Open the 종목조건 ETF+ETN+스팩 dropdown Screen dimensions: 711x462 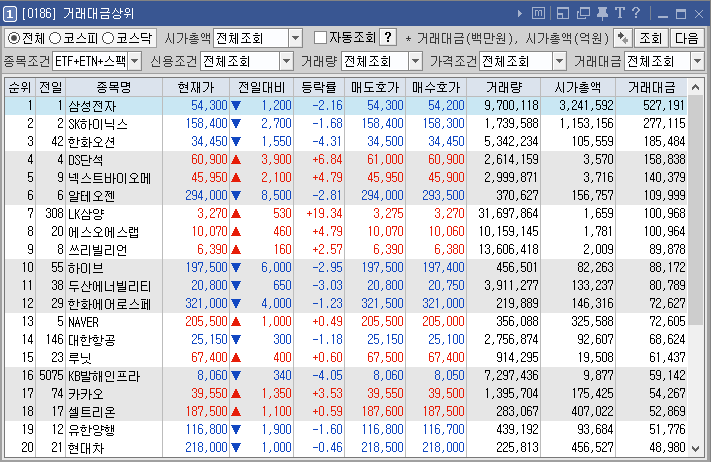pos(135,61)
